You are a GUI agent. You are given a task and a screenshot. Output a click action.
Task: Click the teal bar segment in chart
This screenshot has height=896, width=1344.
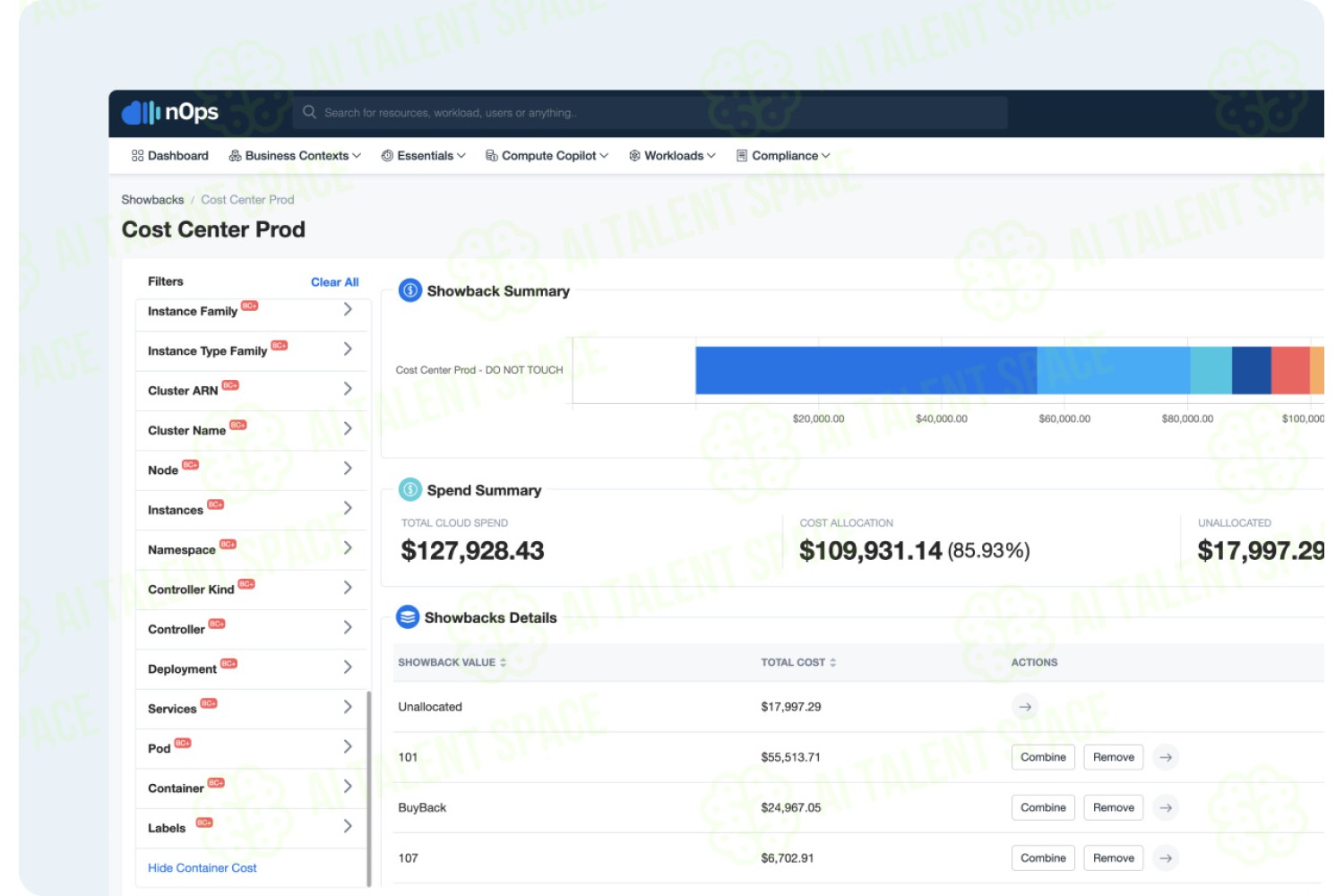point(1210,370)
